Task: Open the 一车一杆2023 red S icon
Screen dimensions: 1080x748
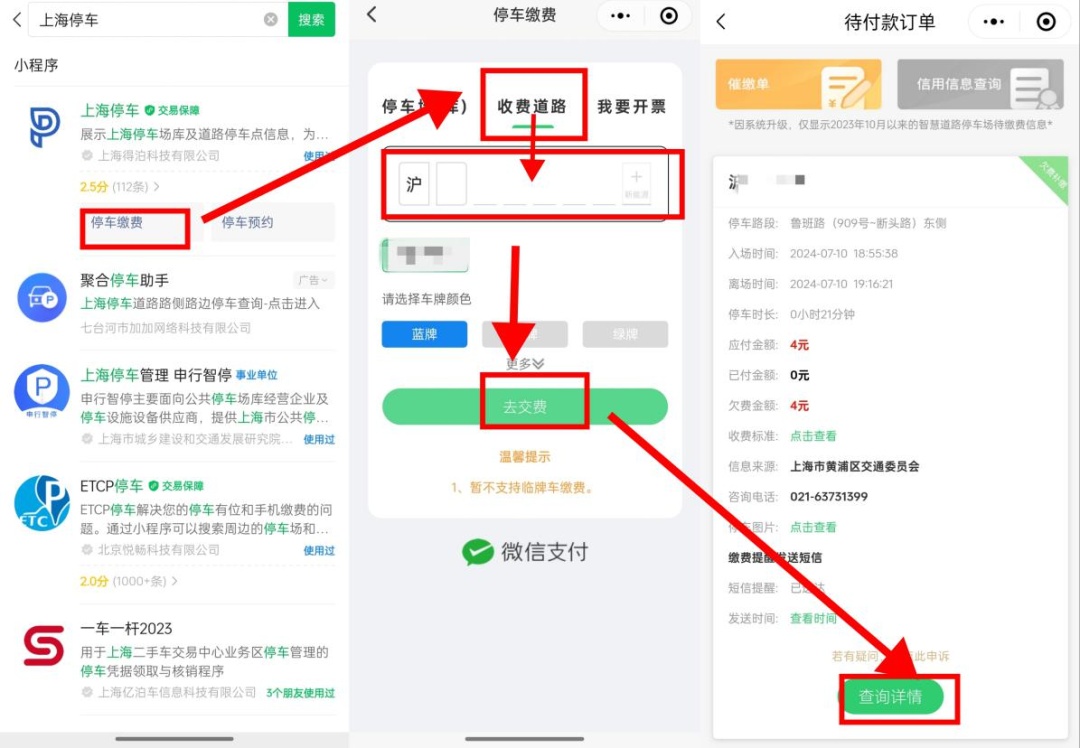Action: pyautogui.click(x=43, y=646)
